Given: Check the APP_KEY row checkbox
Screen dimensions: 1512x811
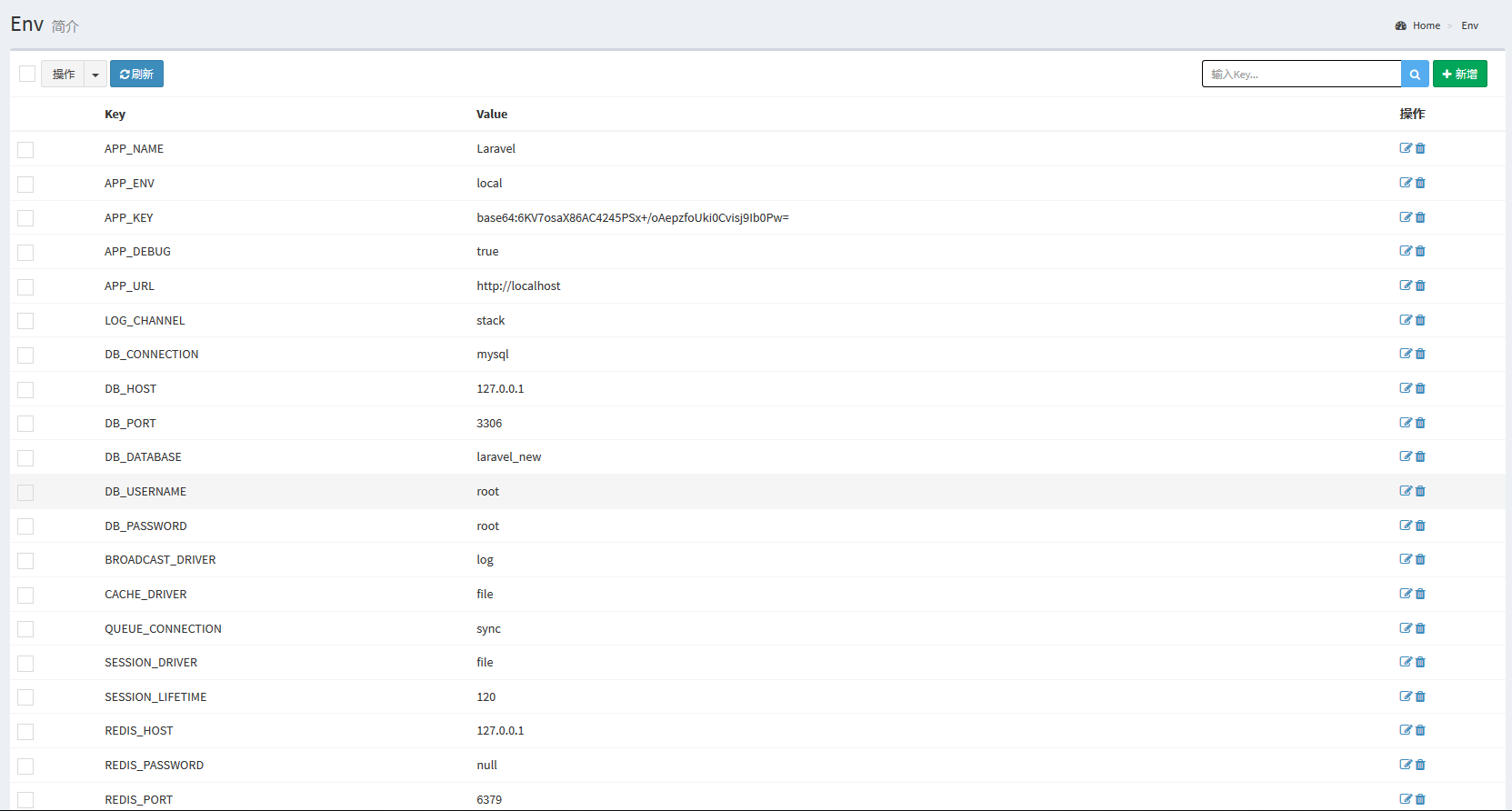Looking at the screenshot, I should click(x=25, y=218).
